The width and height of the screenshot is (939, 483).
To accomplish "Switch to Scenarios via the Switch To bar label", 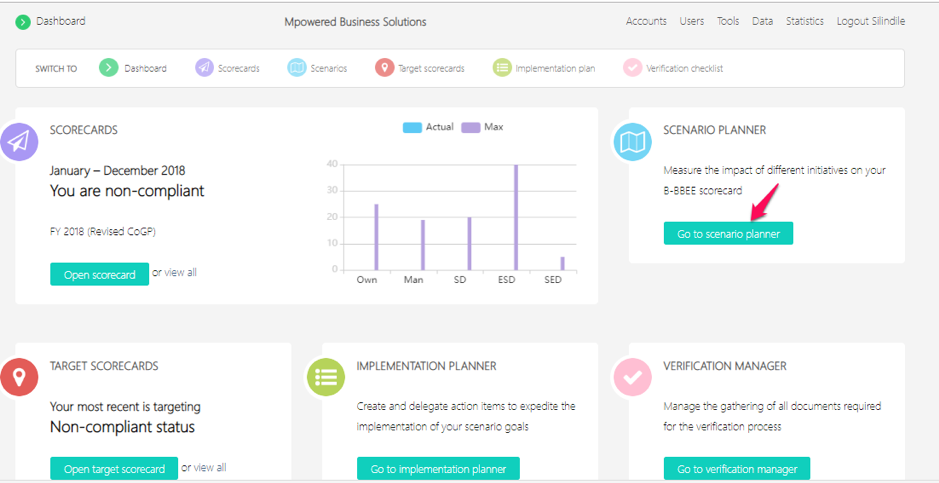I will click(329, 68).
